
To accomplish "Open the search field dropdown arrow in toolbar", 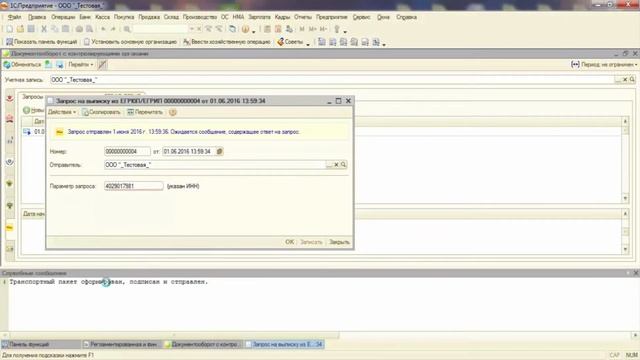I will (192, 29).
